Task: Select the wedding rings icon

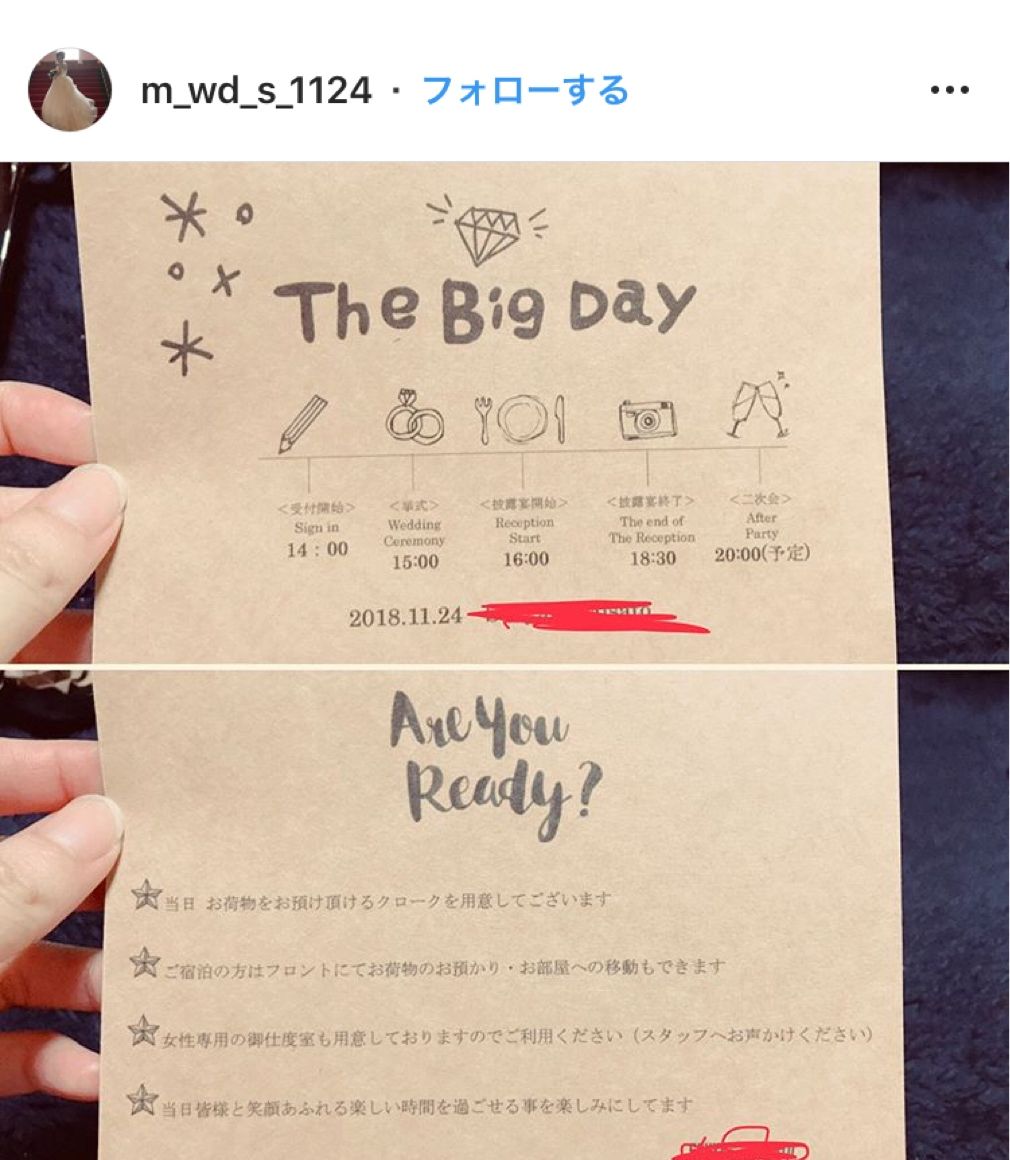Action: tap(414, 417)
